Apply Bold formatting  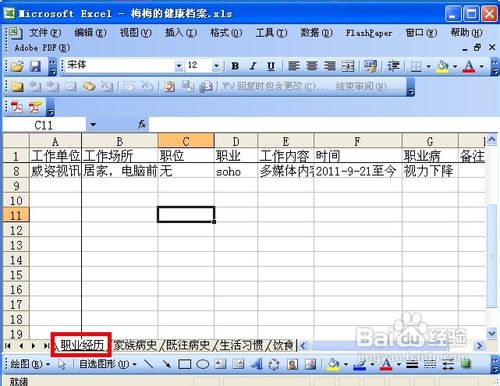235,66
